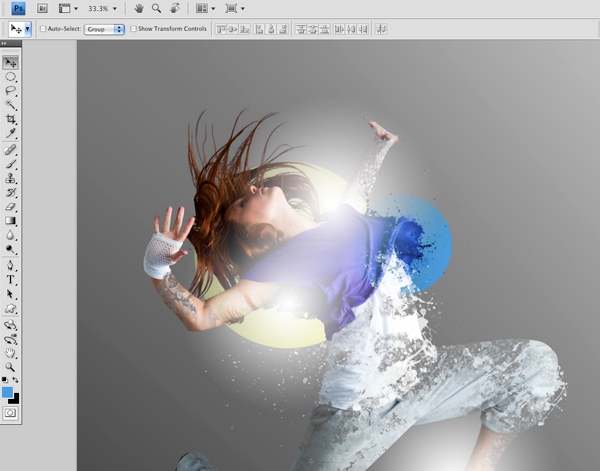Enable the Auto-Select checkbox
The width and height of the screenshot is (600, 471).
pos(43,30)
